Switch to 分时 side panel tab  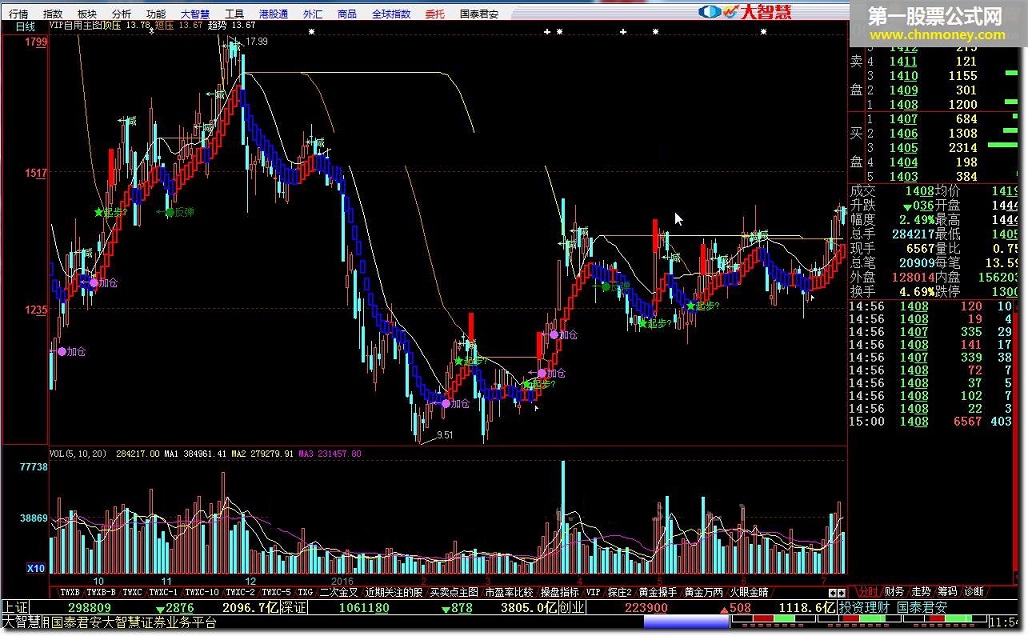pyautogui.click(x=867, y=591)
